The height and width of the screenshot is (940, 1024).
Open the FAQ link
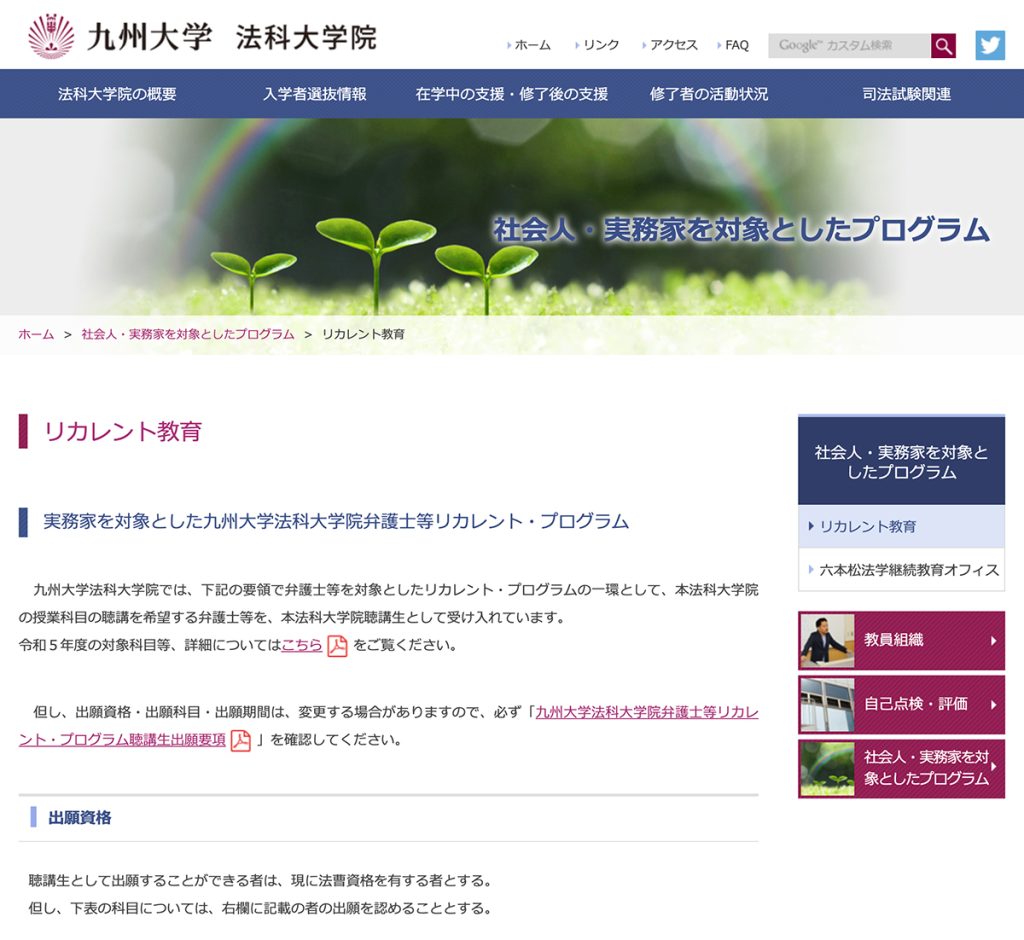pyautogui.click(x=736, y=45)
